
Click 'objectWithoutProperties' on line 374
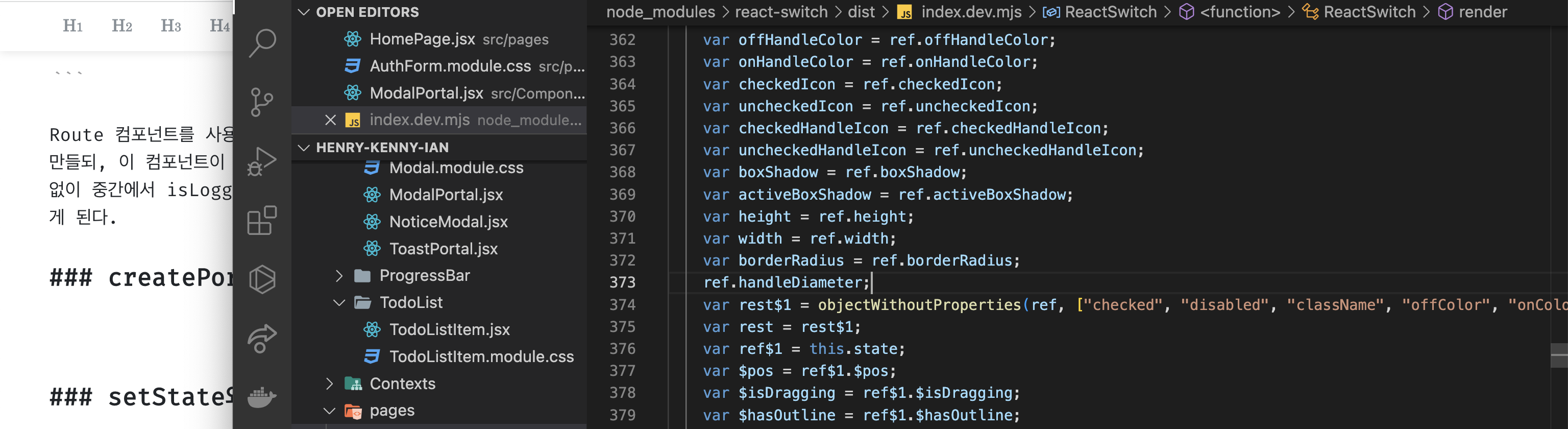point(919,305)
